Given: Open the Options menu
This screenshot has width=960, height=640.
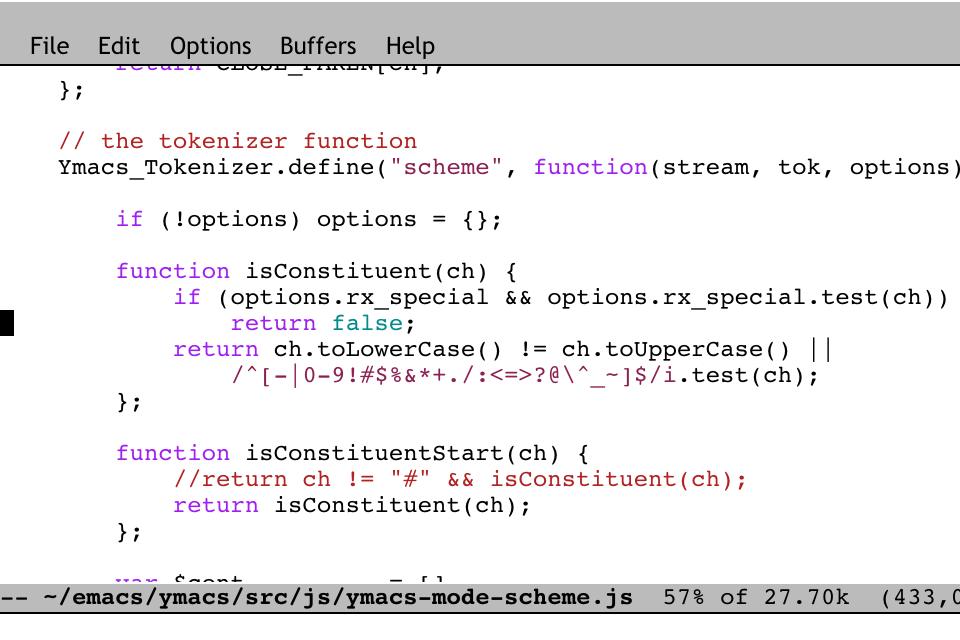Looking at the screenshot, I should (210, 46).
